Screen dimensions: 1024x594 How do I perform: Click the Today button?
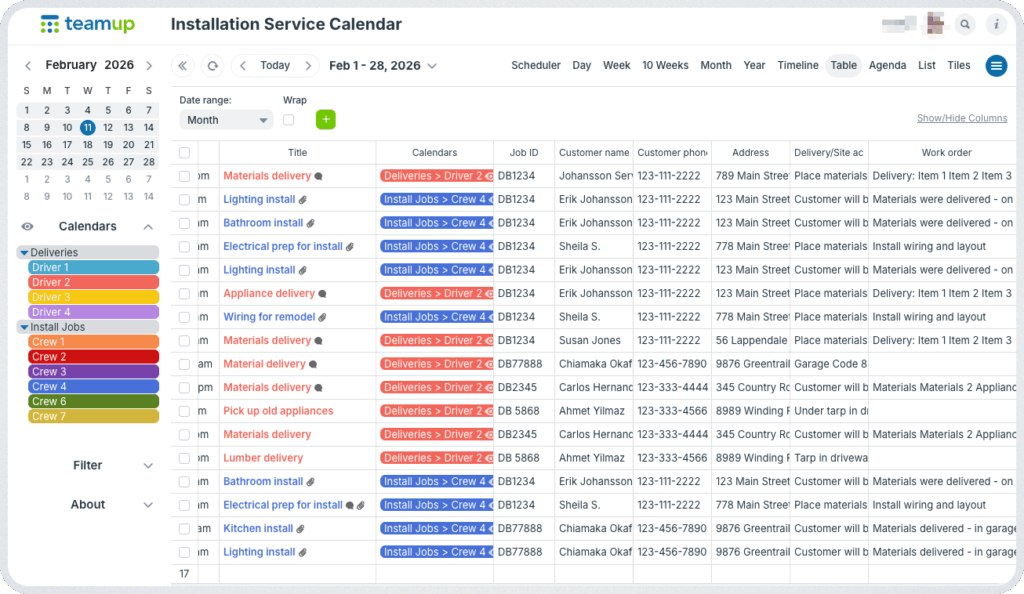point(275,66)
